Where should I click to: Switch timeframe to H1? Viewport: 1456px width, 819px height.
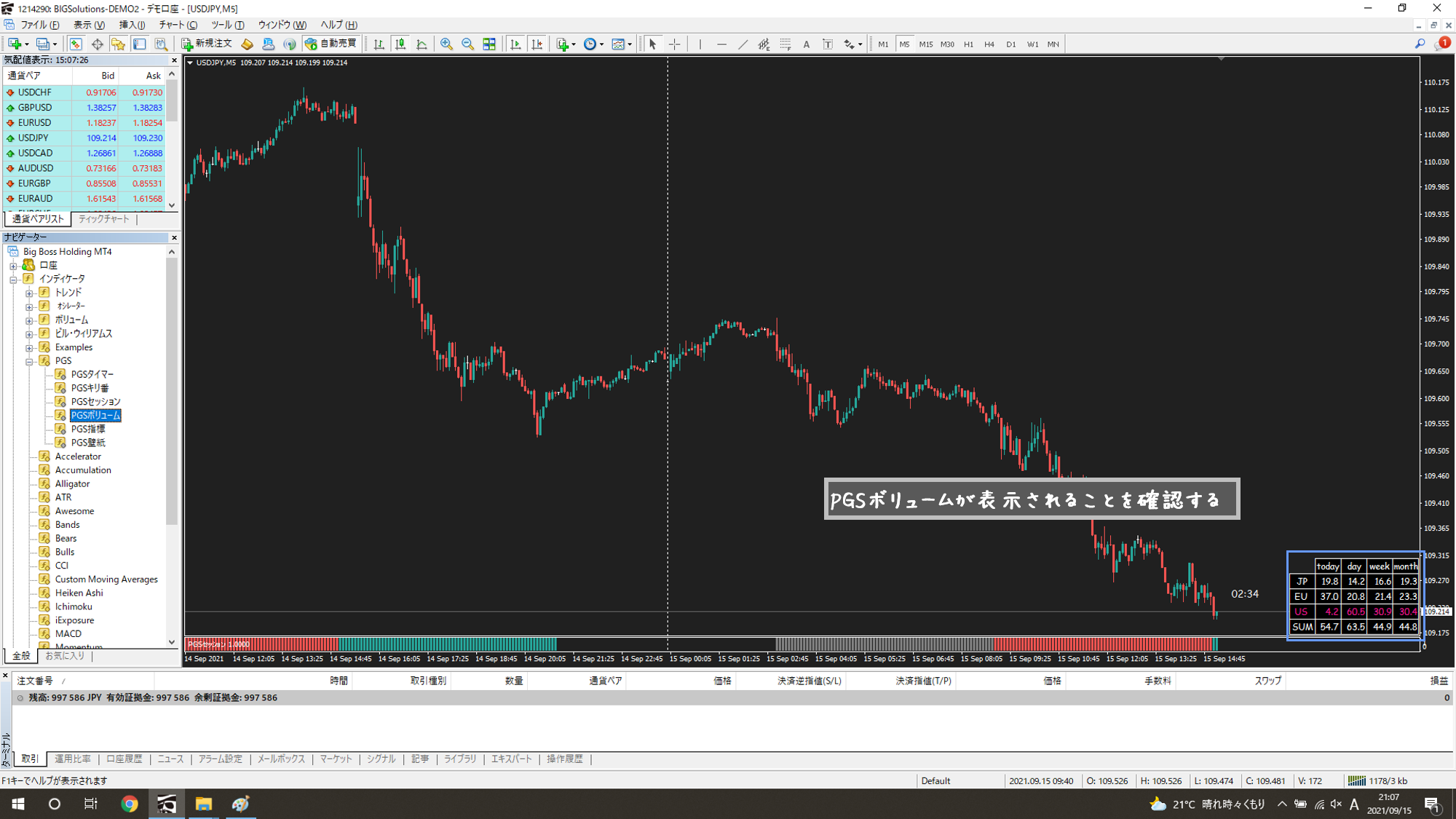click(x=968, y=44)
